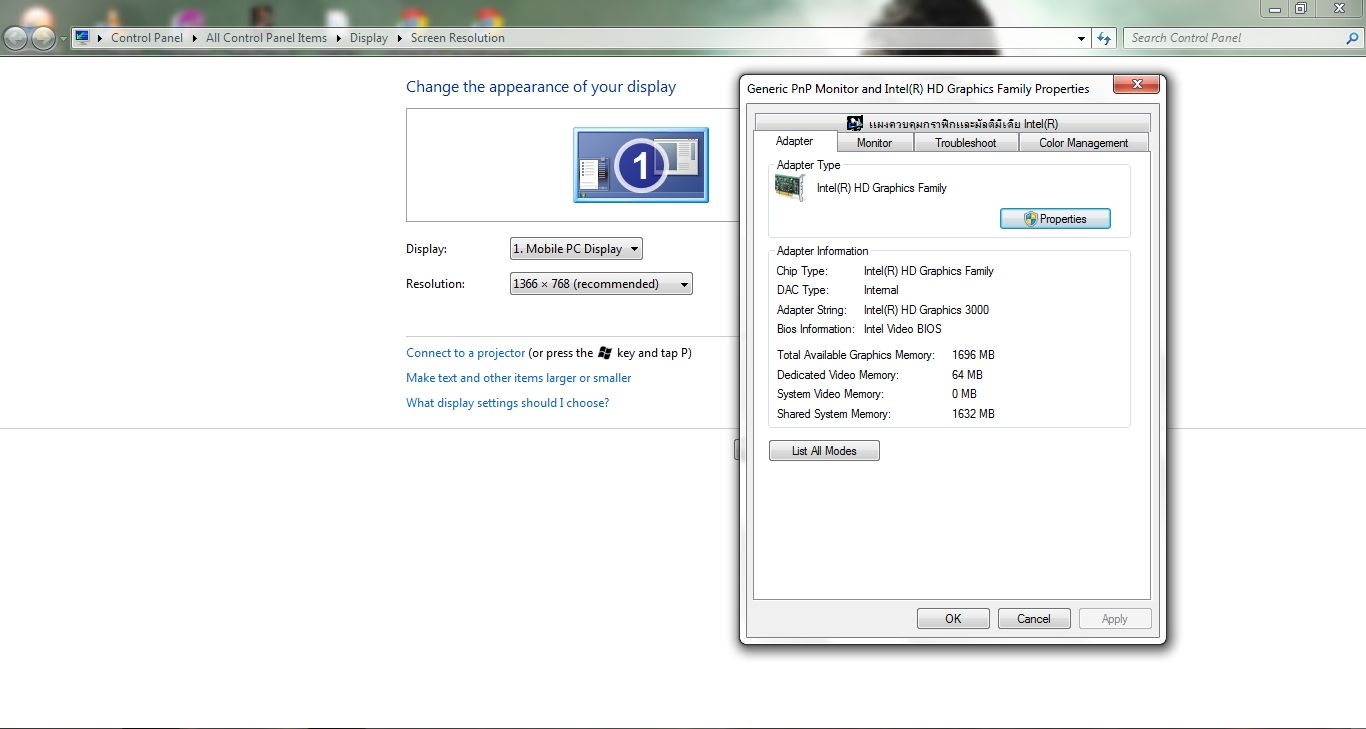Click the Bios Information value Intel Video BIOS
This screenshot has height=729, width=1366.
coord(903,329)
